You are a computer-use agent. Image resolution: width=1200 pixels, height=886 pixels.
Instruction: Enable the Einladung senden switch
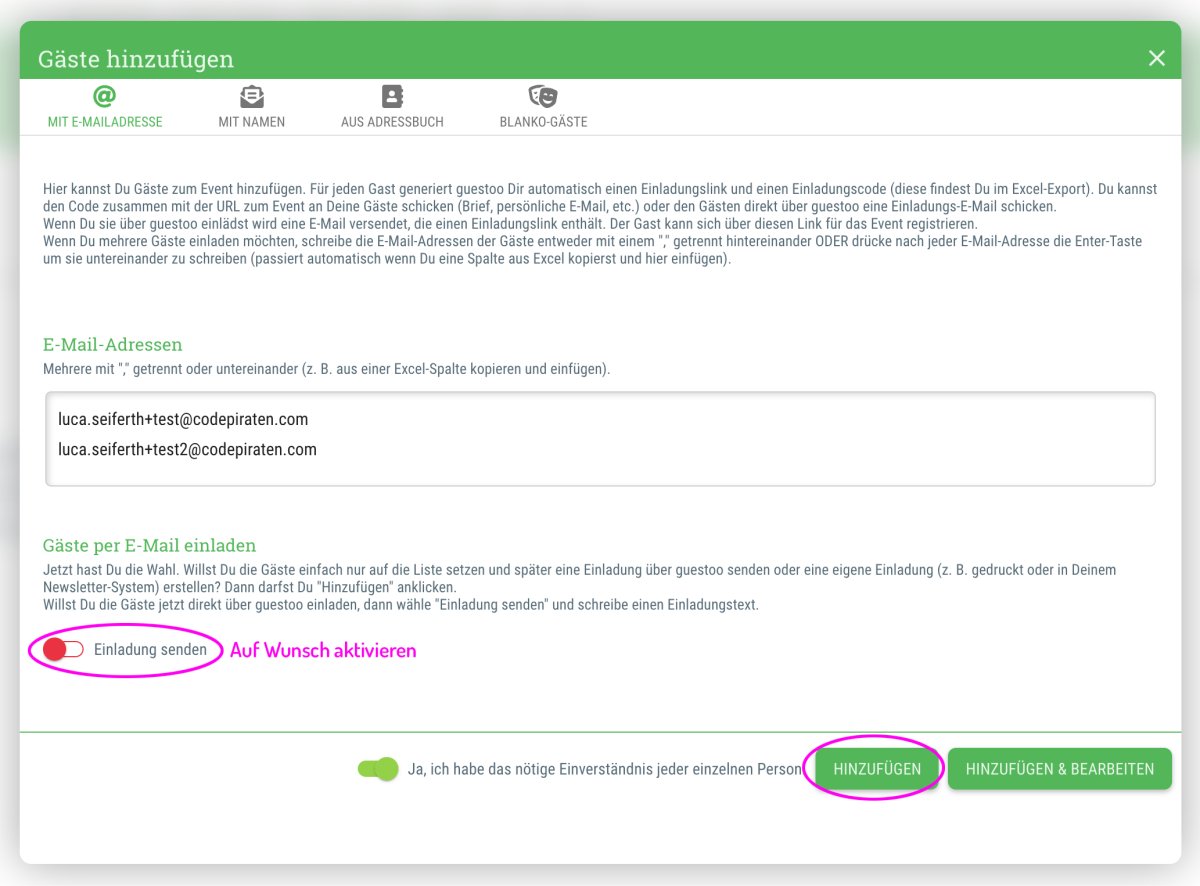click(x=63, y=650)
